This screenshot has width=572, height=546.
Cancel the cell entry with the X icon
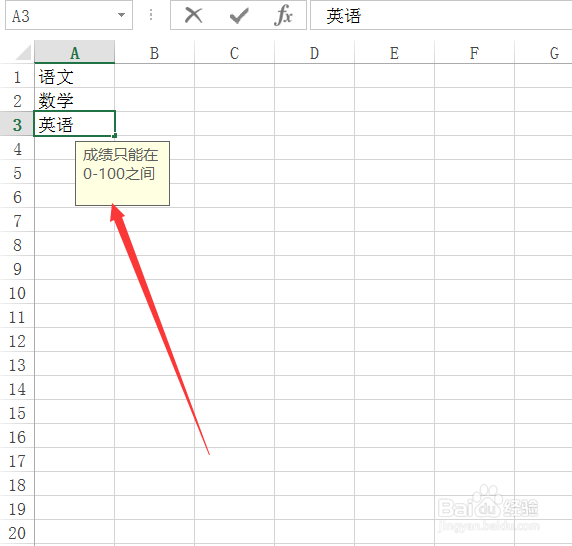193,16
